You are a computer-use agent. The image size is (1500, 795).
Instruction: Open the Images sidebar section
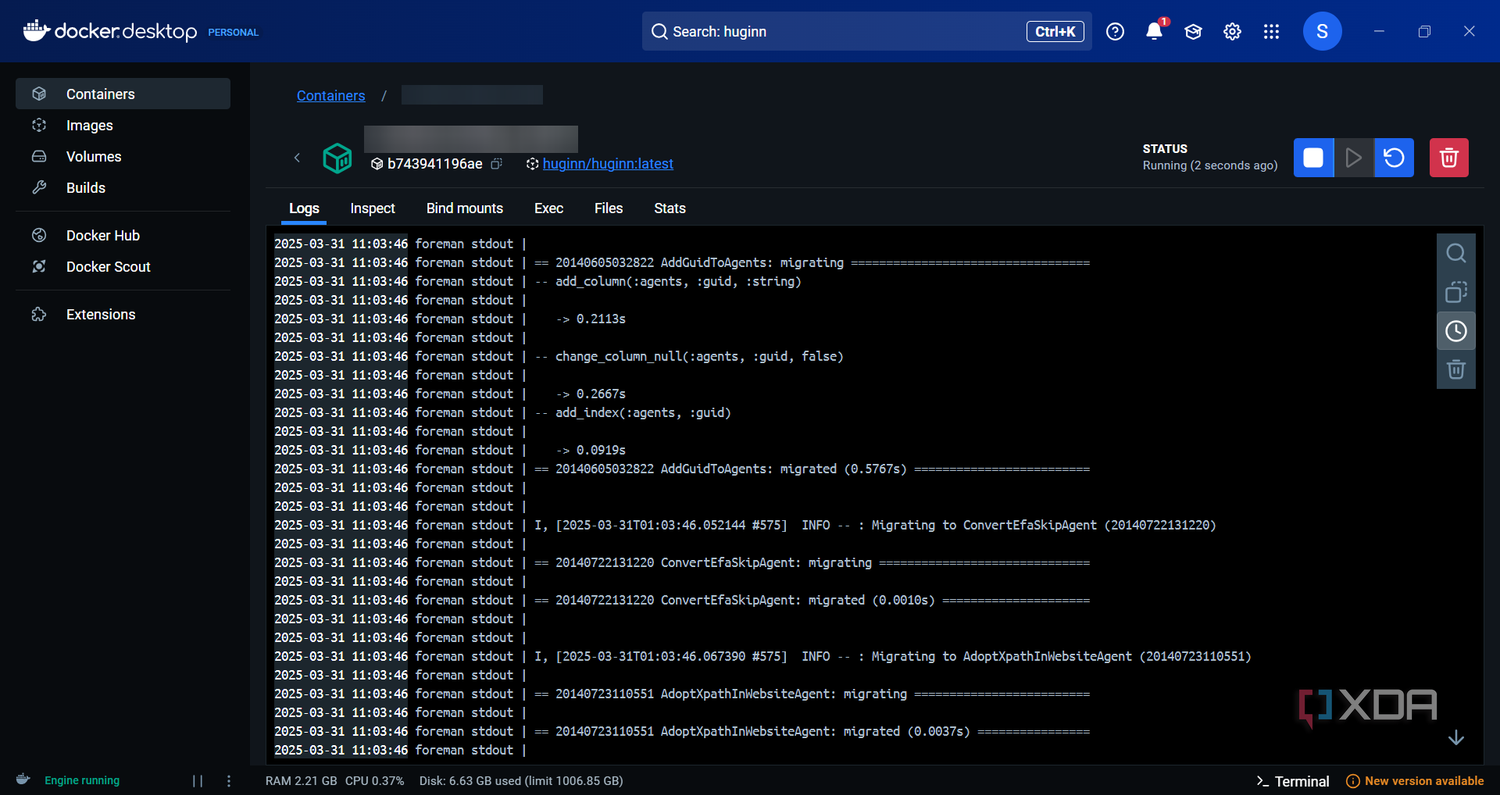[123, 125]
